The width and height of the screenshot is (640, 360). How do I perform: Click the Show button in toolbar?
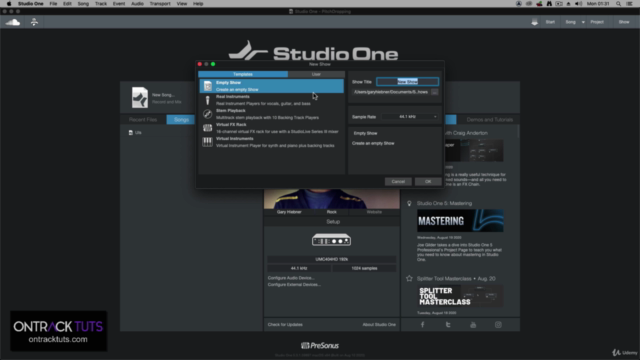pyautogui.click(x=624, y=22)
